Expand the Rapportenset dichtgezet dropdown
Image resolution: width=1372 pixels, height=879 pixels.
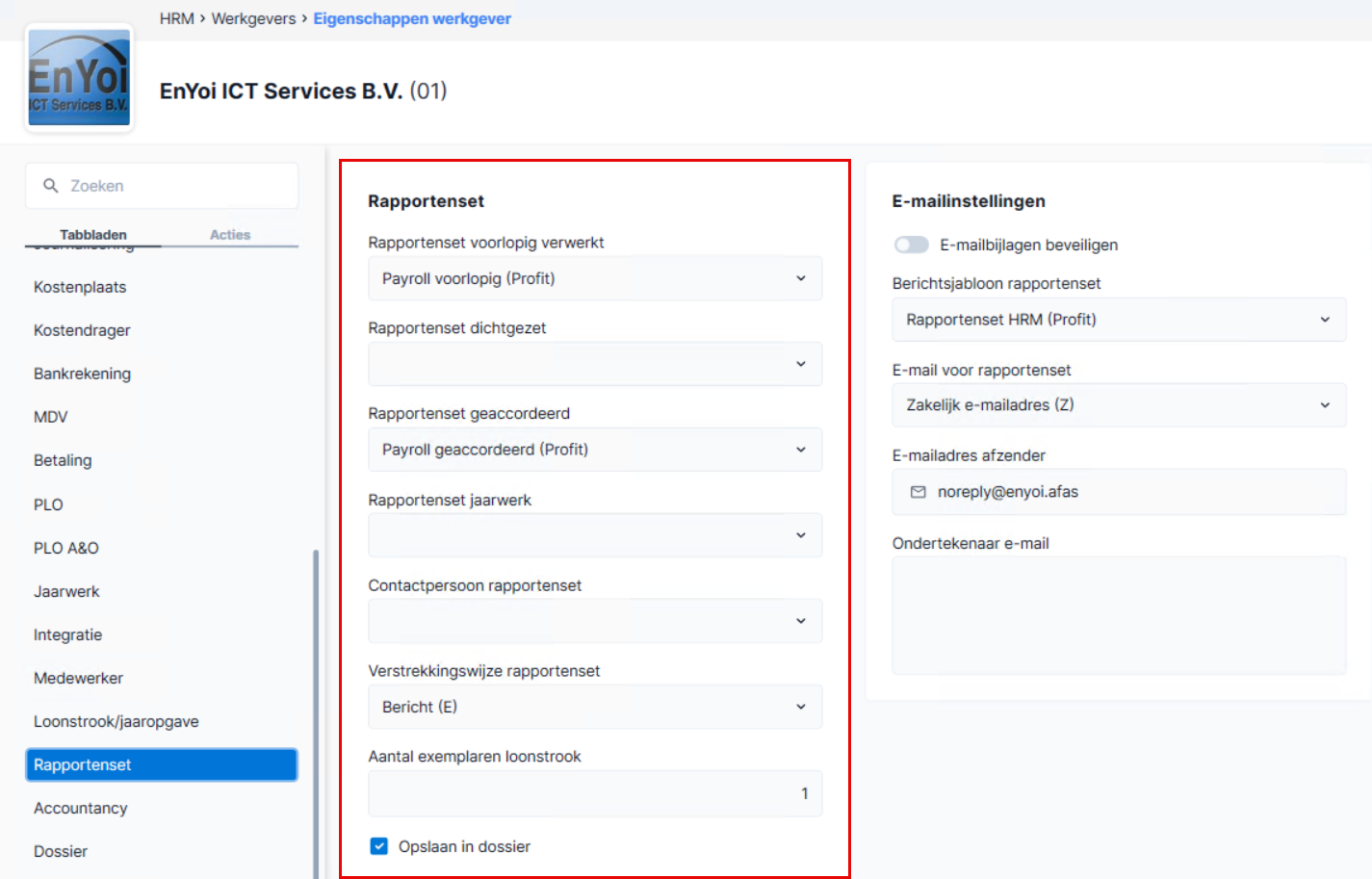click(x=595, y=364)
